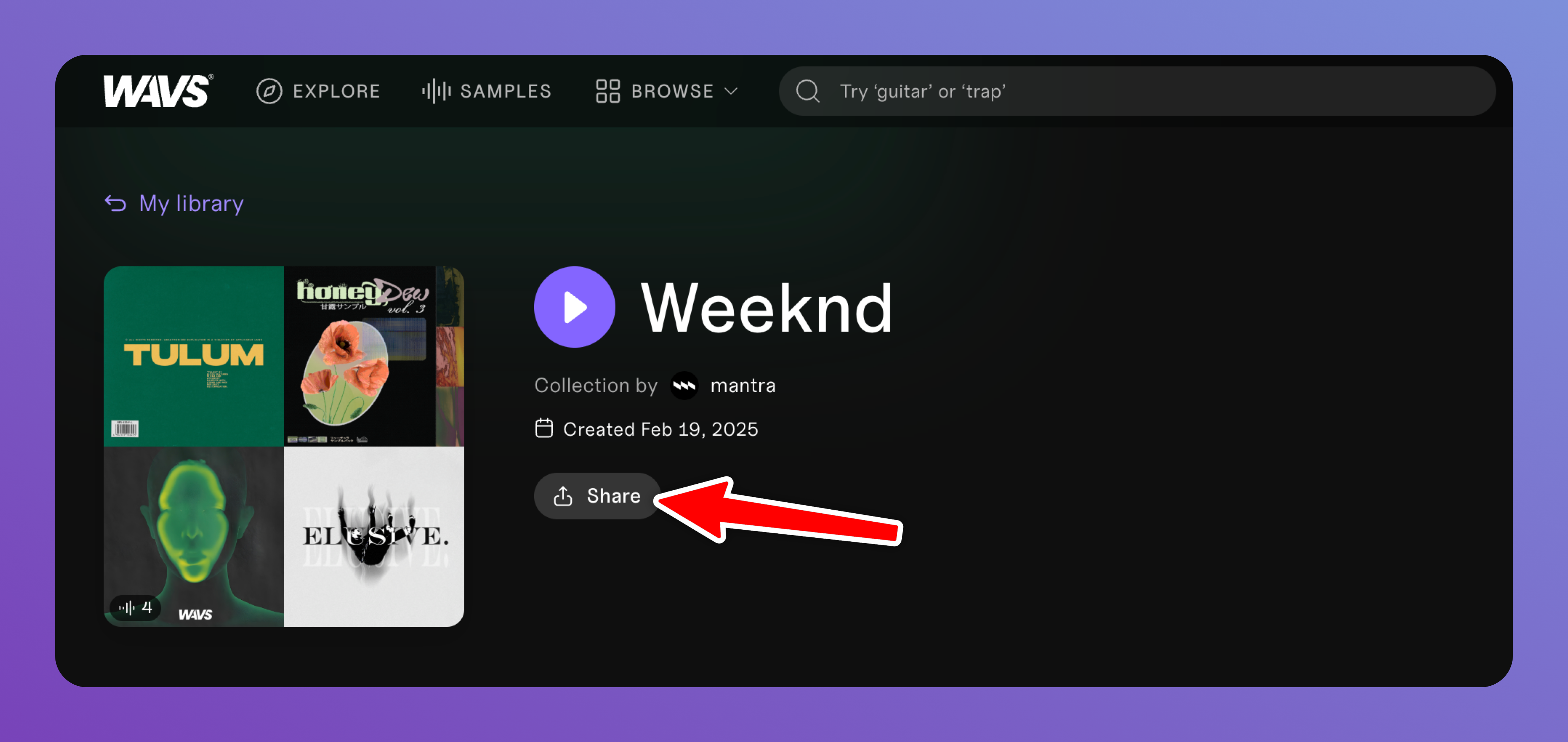
Task: Open the mantra creator profile link
Action: pyautogui.click(x=742, y=385)
